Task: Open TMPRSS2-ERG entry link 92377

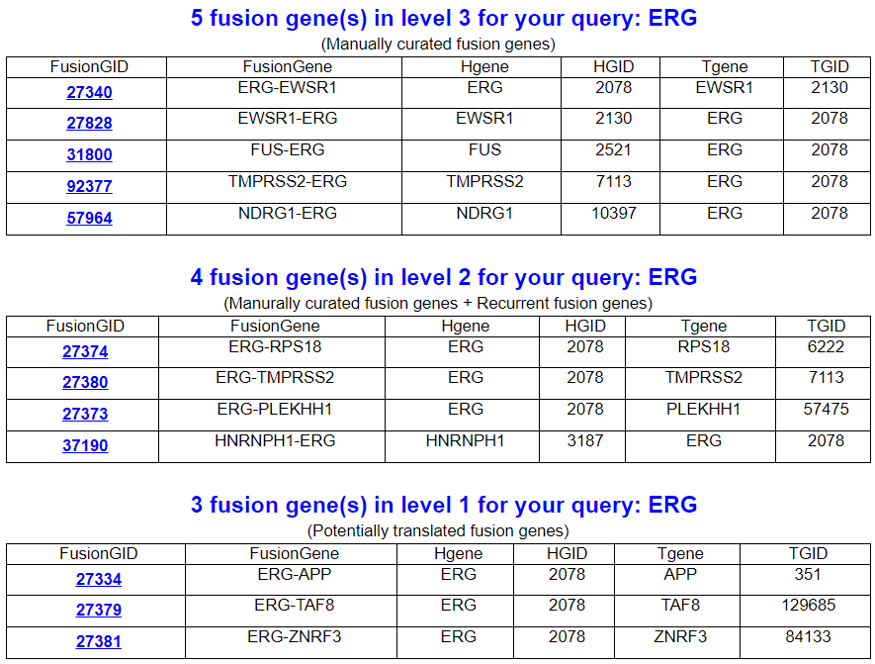Action: click(x=89, y=187)
